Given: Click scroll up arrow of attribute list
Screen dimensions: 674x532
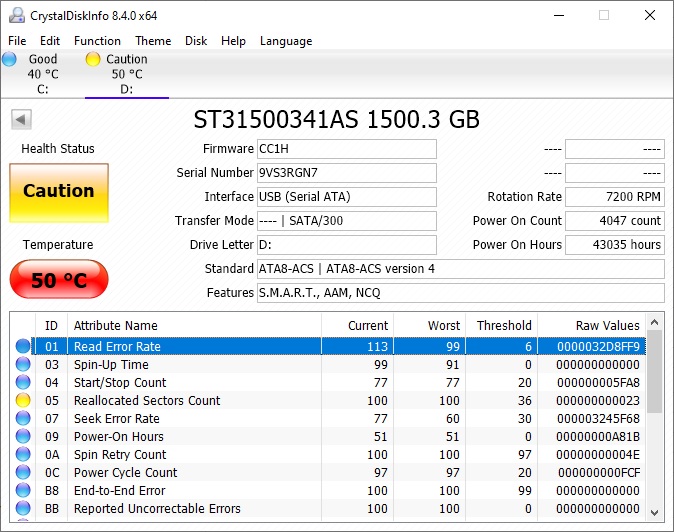Looking at the screenshot, I should point(654,322).
